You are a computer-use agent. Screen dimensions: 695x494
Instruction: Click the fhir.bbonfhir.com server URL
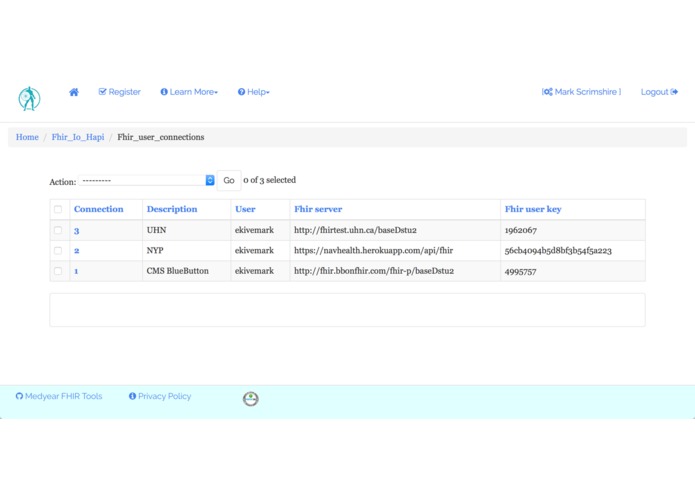point(374,271)
